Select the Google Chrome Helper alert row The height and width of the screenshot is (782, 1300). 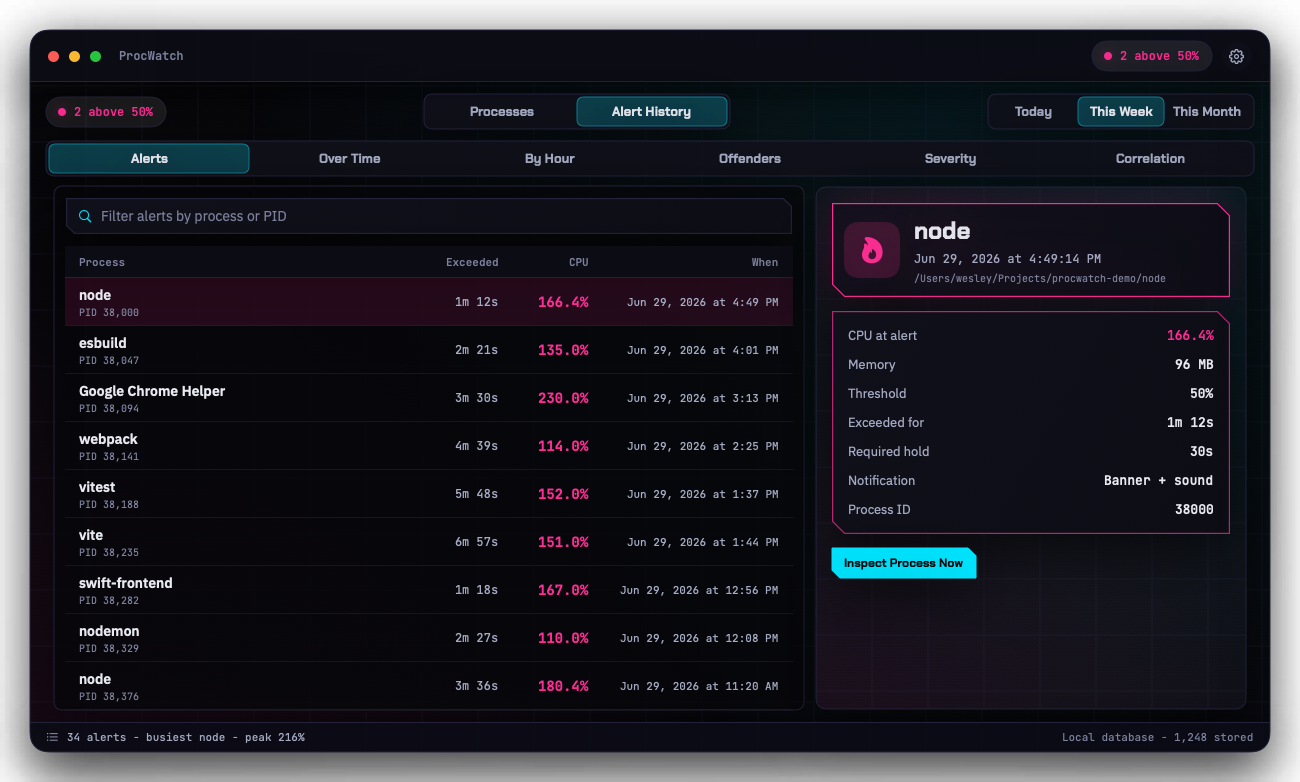429,398
